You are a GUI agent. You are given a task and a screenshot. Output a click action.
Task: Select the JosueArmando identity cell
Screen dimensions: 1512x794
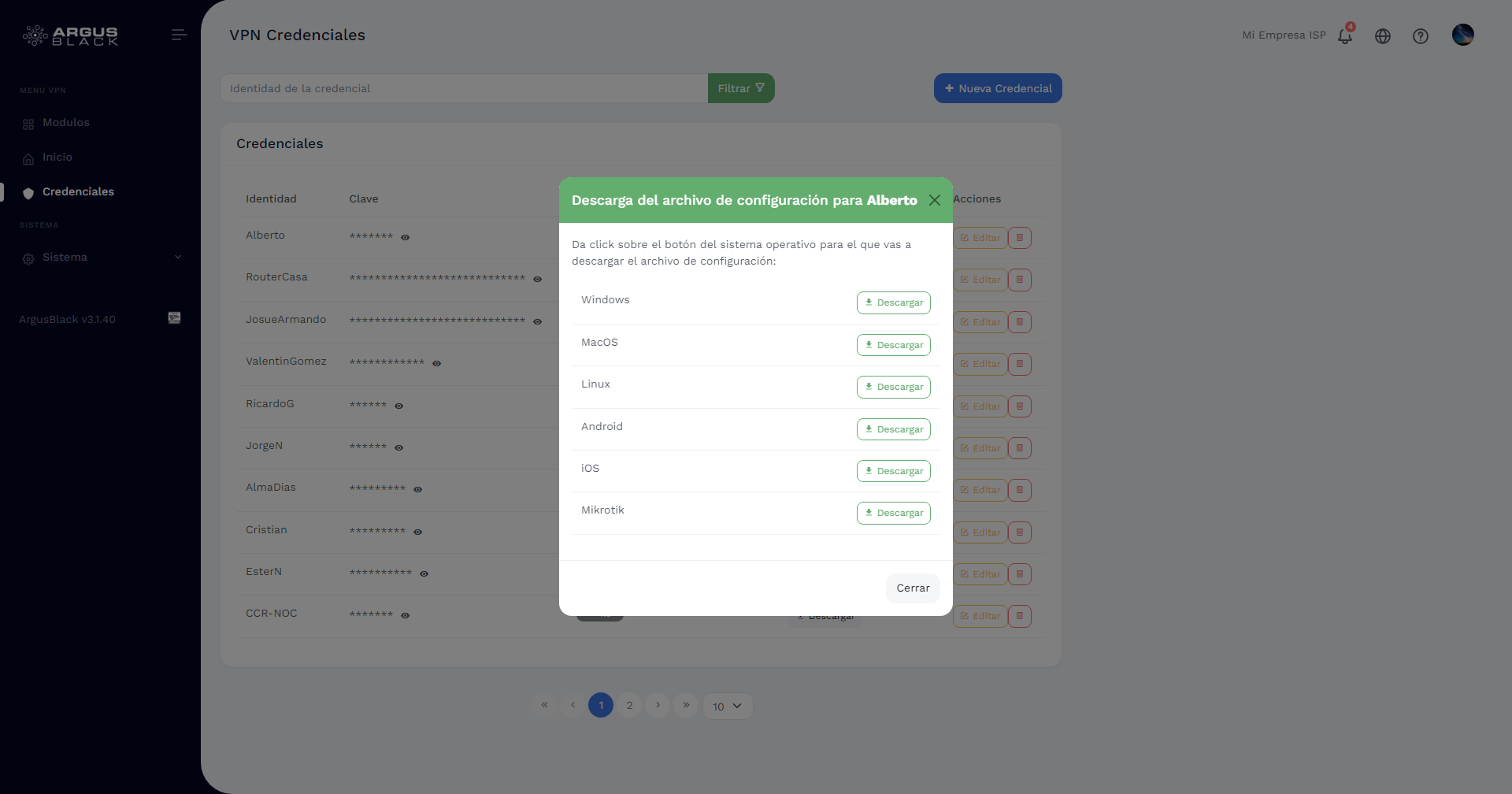pos(286,320)
